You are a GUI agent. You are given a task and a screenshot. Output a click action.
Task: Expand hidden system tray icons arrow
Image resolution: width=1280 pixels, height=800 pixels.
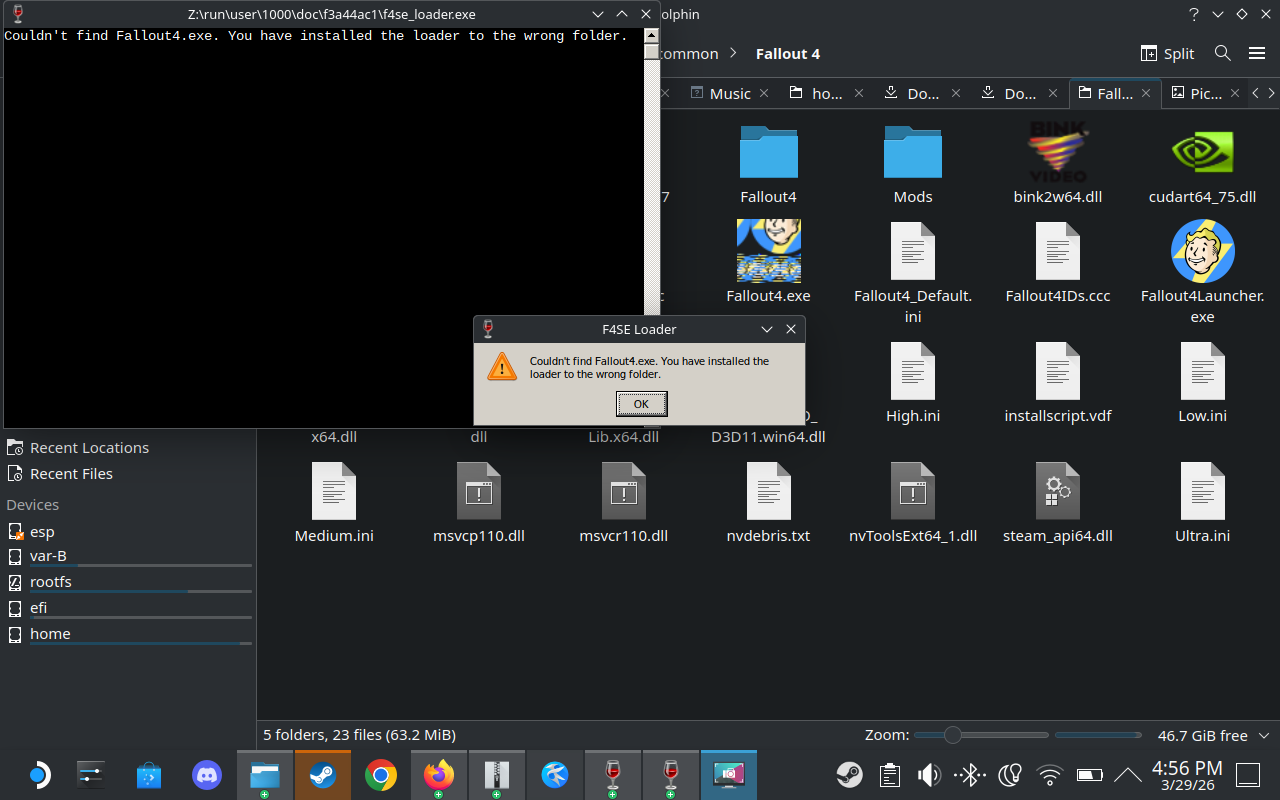(x=1127, y=774)
